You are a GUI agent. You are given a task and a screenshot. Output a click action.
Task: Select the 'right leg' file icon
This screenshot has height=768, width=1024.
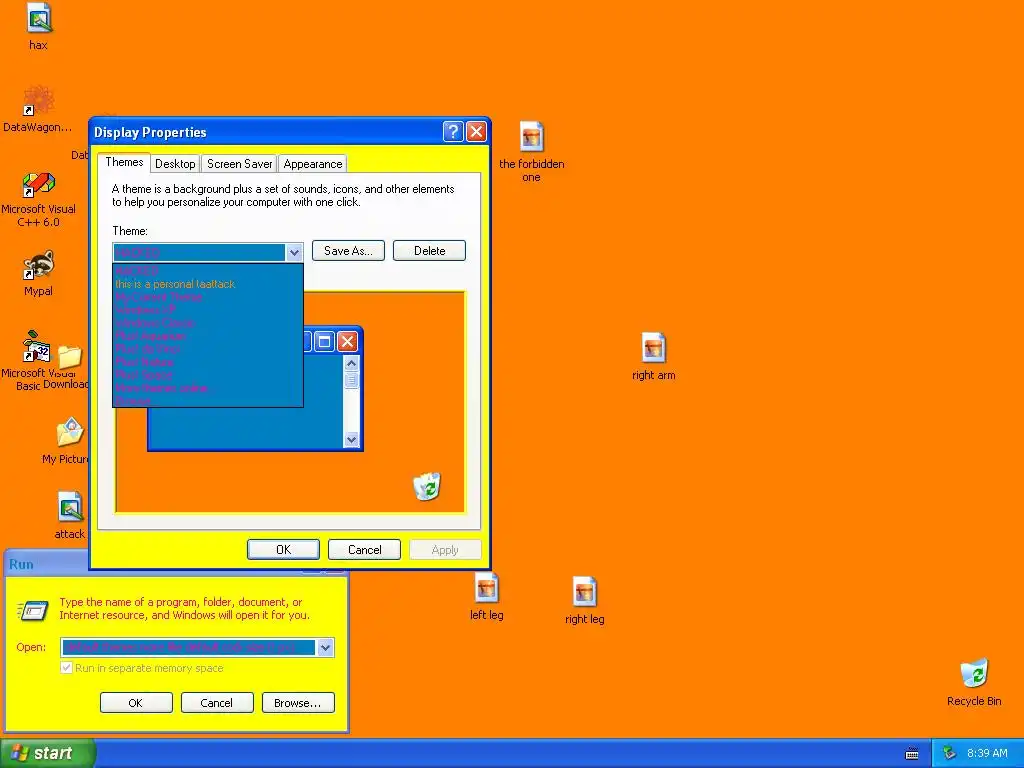584,591
